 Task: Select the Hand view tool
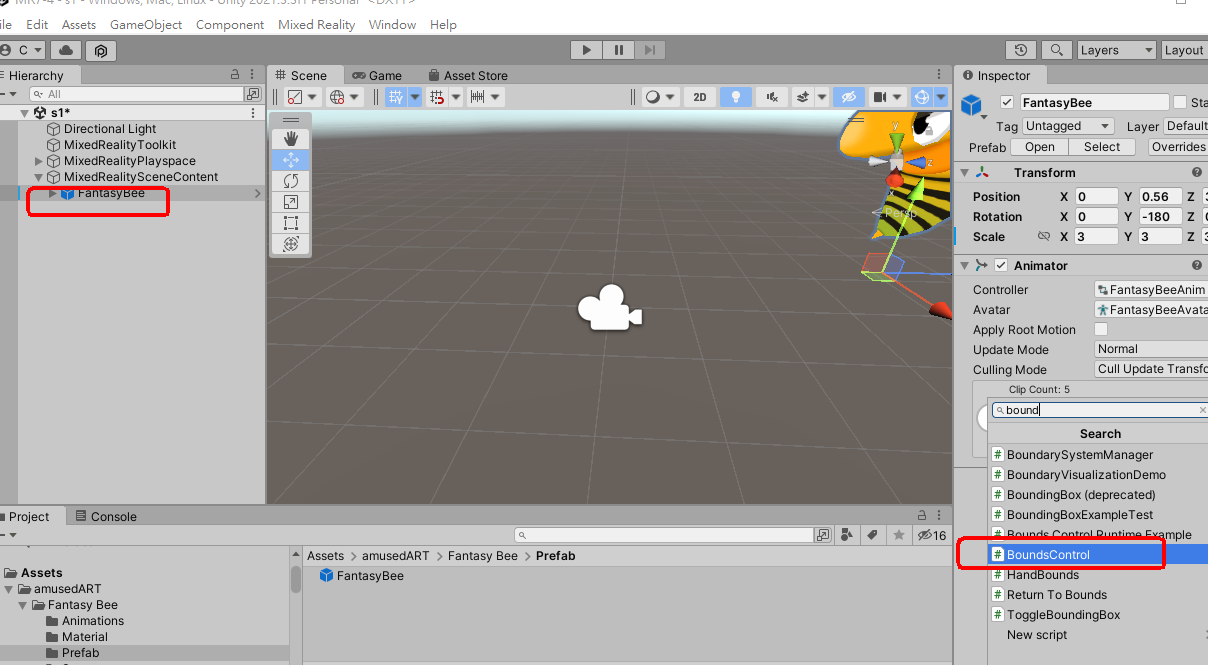pos(291,138)
